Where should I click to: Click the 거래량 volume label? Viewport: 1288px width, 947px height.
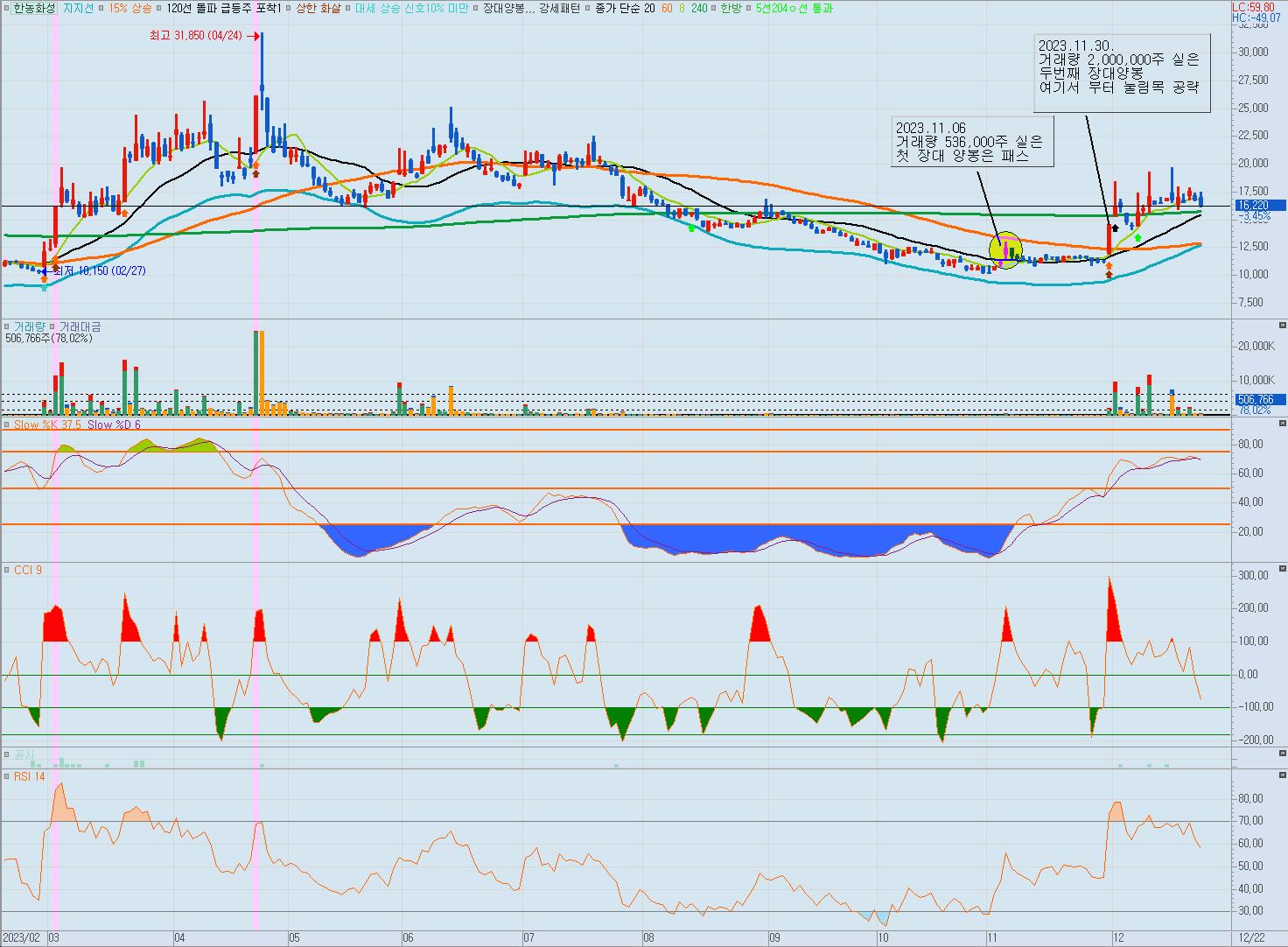coord(29,326)
